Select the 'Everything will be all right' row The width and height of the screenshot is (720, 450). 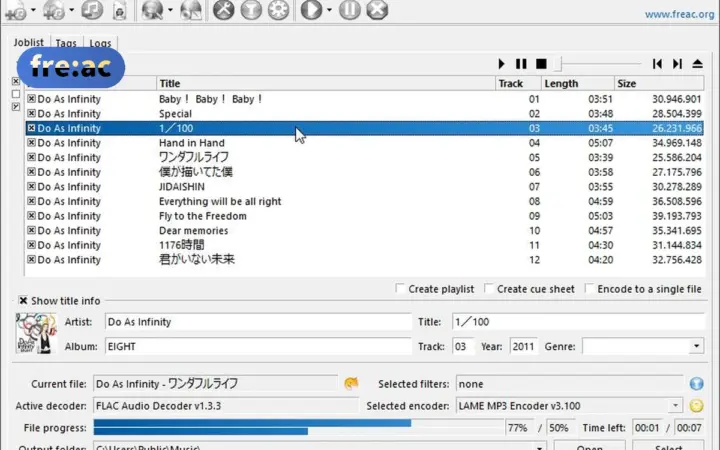point(365,201)
